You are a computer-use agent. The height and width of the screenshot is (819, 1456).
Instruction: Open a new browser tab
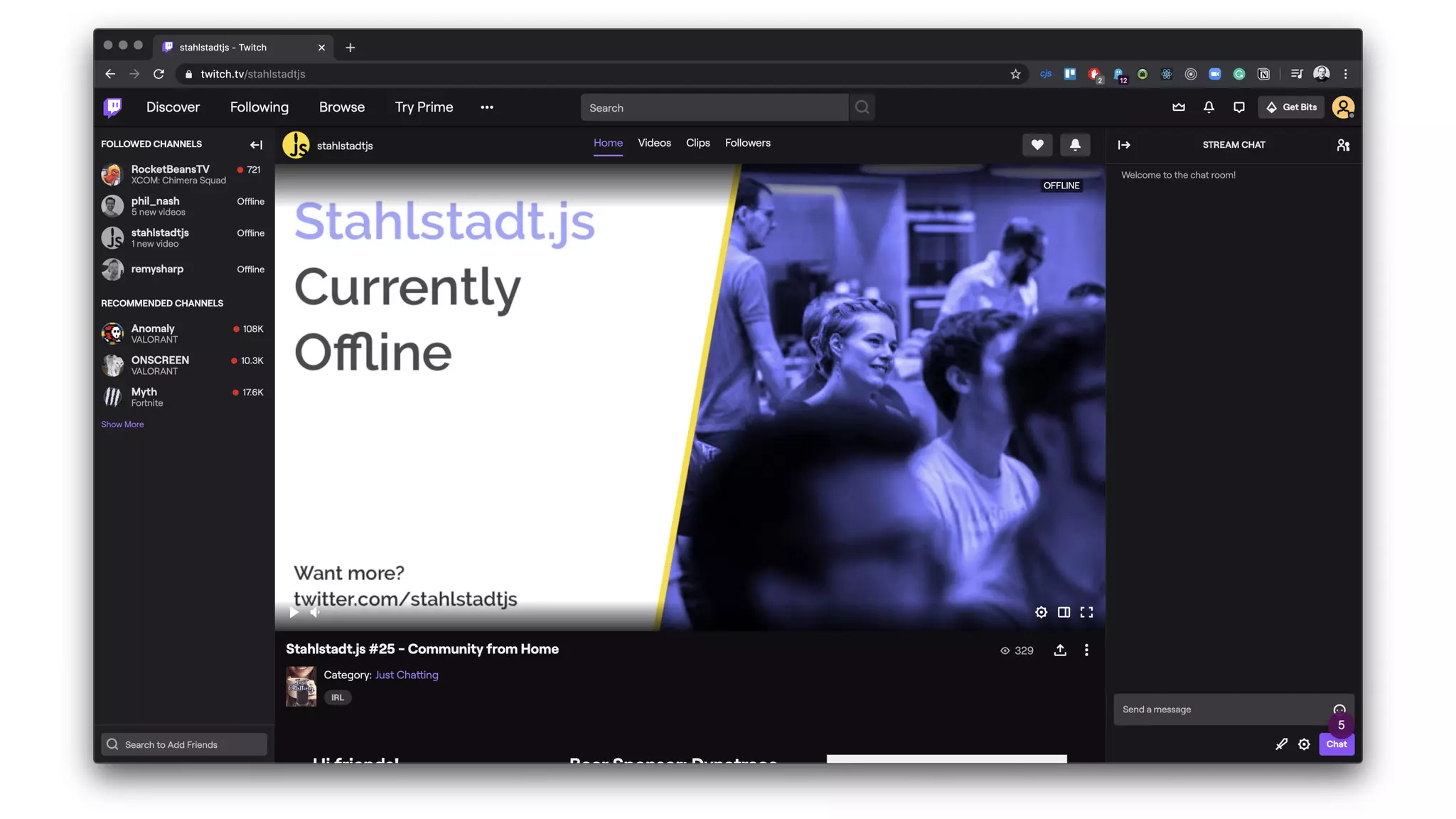tap(350, 48)
